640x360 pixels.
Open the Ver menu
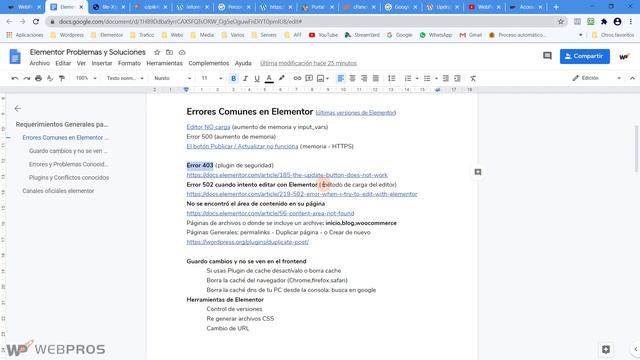81,63
